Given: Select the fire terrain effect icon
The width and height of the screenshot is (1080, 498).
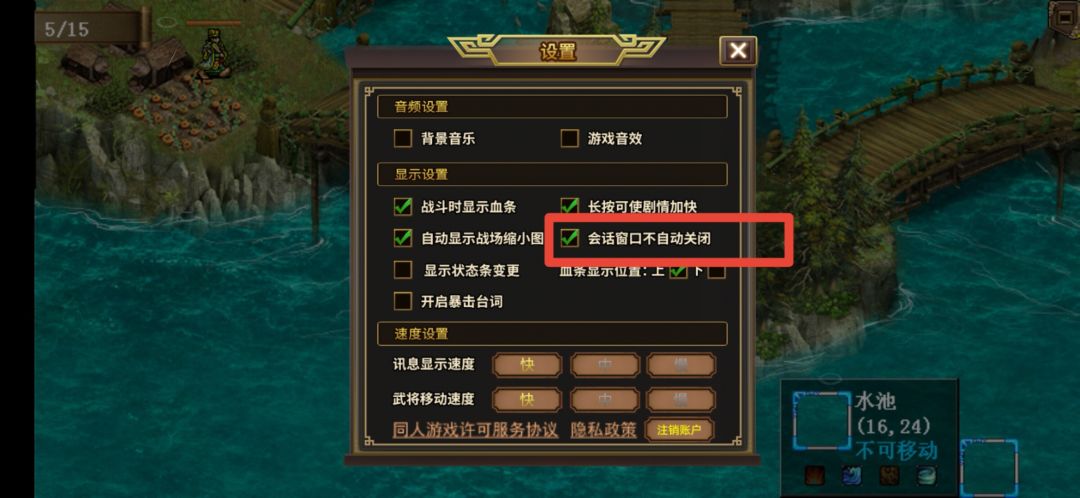Looking at the screenshot, I should [x=814, y=475].
